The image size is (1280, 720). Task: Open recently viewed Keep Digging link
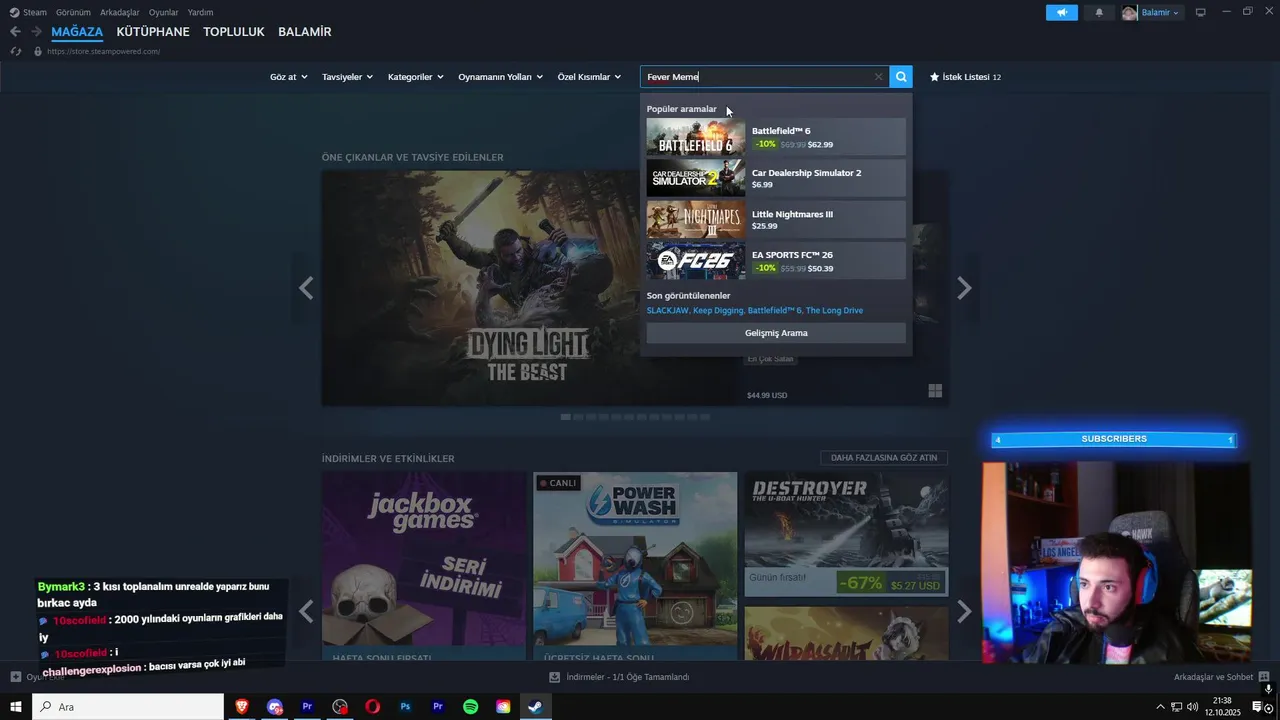[x=718, y=311]
